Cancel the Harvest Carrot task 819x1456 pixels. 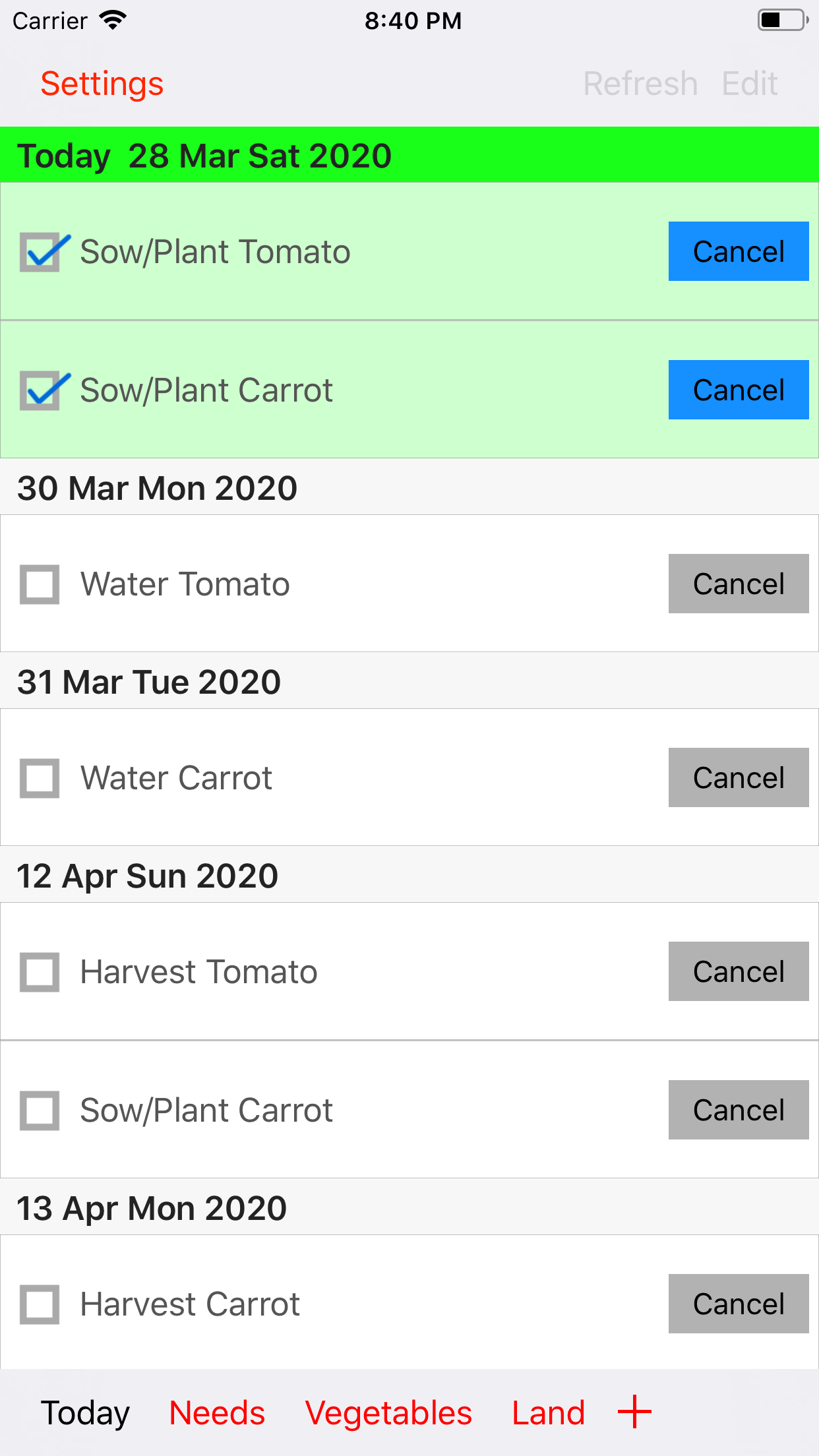(739, 1304)
